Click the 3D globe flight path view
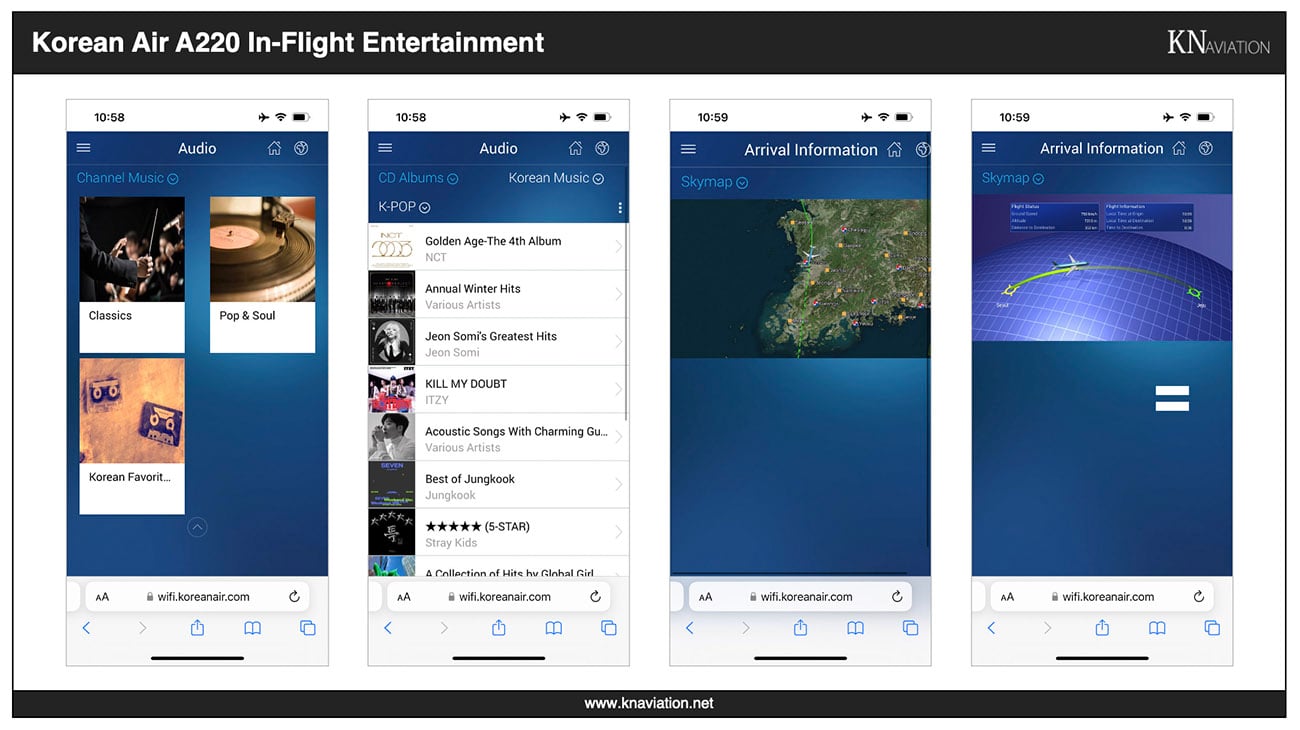Viewport: 1300px width, 730px height. (1102, 267)
